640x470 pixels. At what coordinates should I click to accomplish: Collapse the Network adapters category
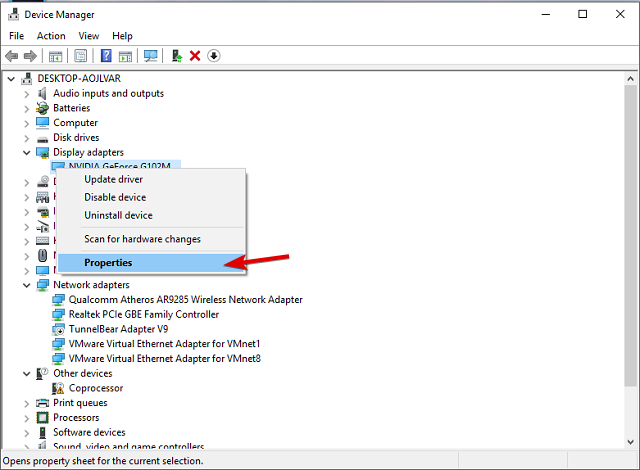(27, 285)
